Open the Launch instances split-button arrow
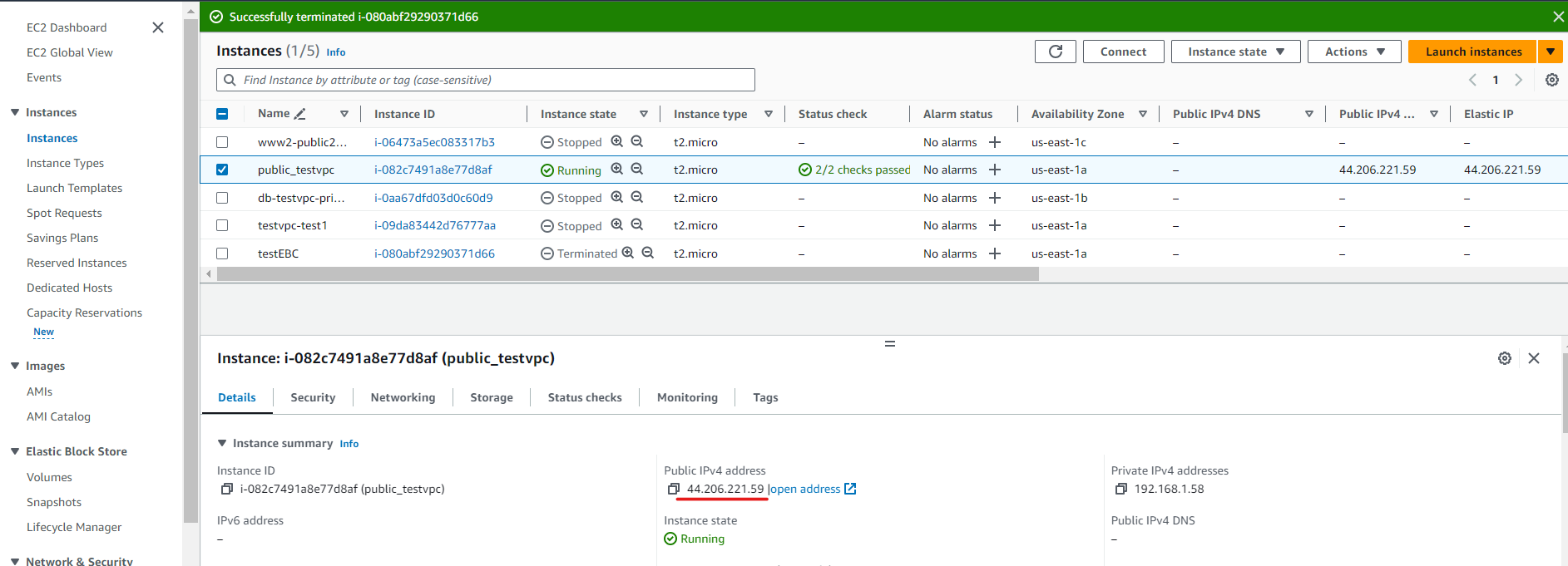This screenshot has width=1568, height=566. [x=1551, y=52]
